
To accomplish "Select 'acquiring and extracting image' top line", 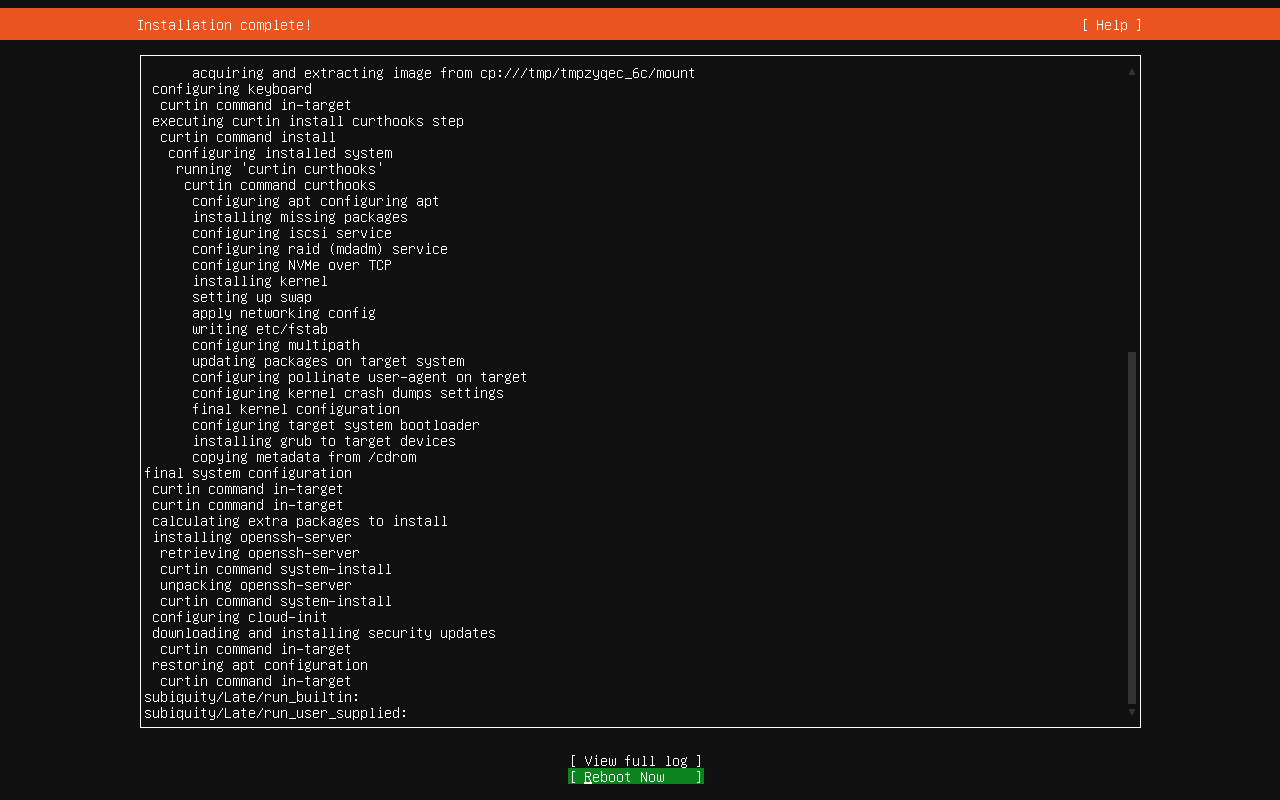I will point(444,73).
